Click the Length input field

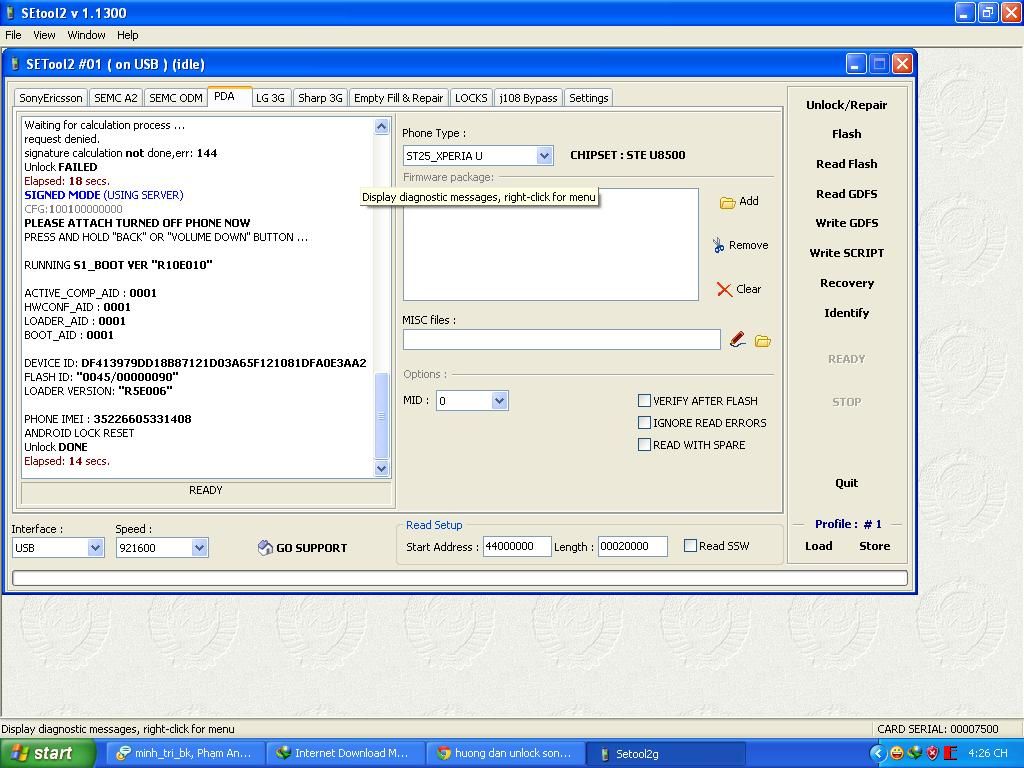(x=632, y=546)
